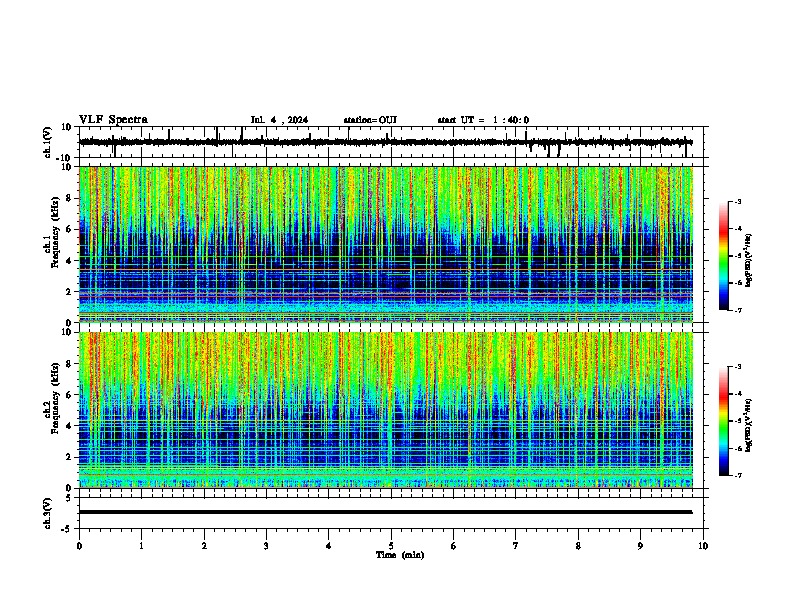Click tick label "8" on the Time axis
Image resolution: width=792 pixels, height=612 pixels.
(x=578, y=546)
